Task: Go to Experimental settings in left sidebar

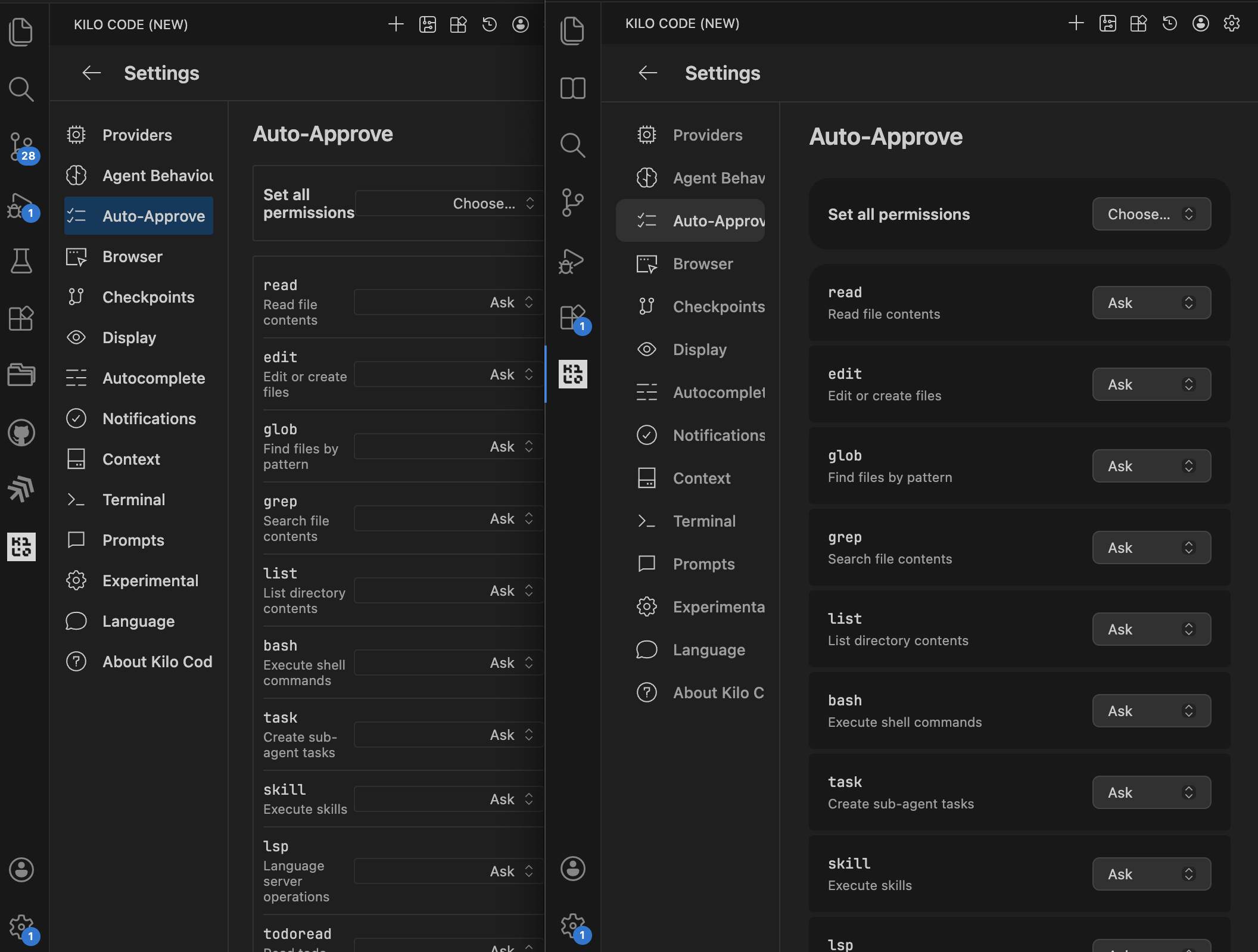Action: pos(150,581)
